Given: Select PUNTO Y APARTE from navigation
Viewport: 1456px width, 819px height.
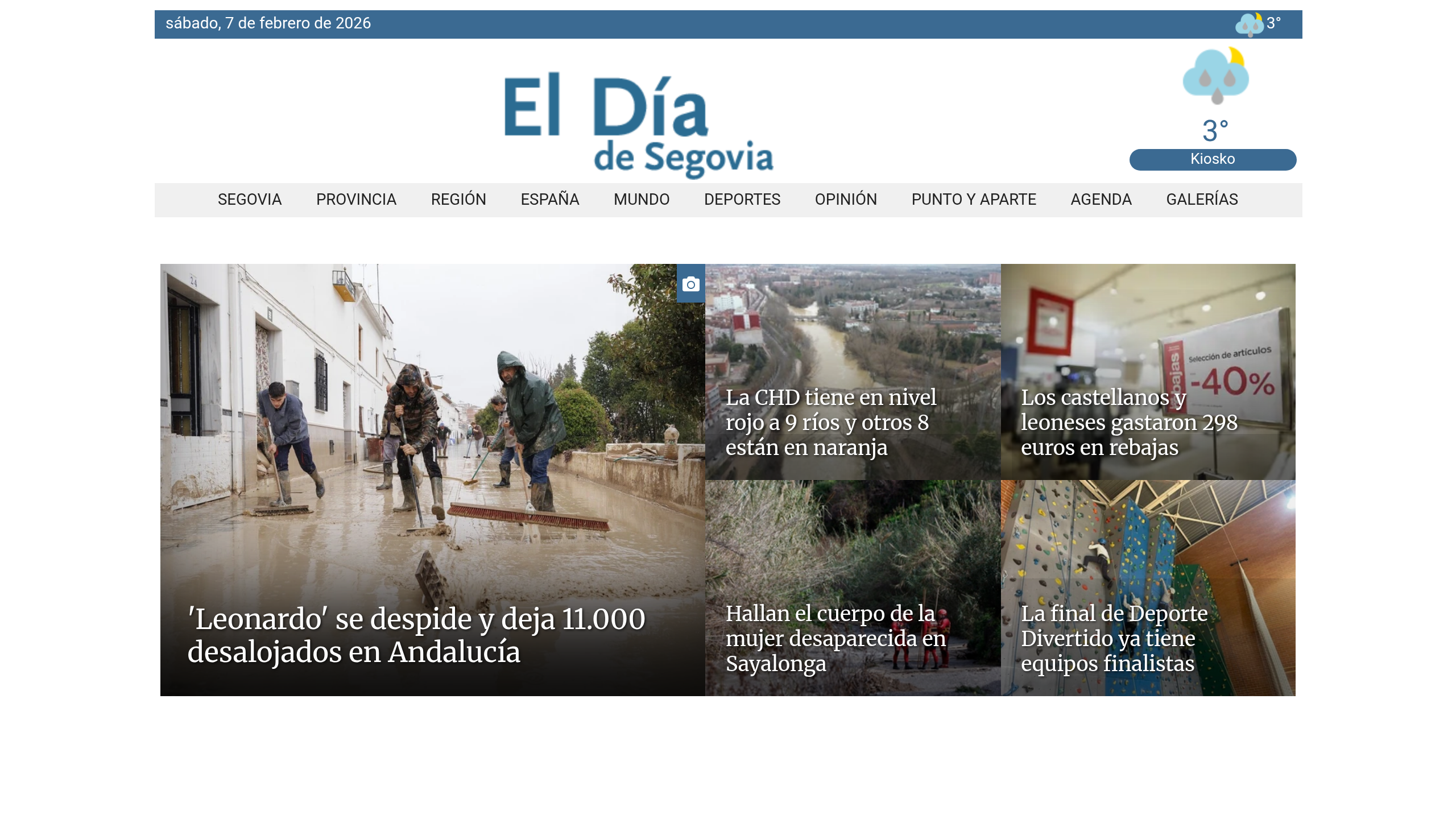Looking at the screenshot, I should pos(973,200).
